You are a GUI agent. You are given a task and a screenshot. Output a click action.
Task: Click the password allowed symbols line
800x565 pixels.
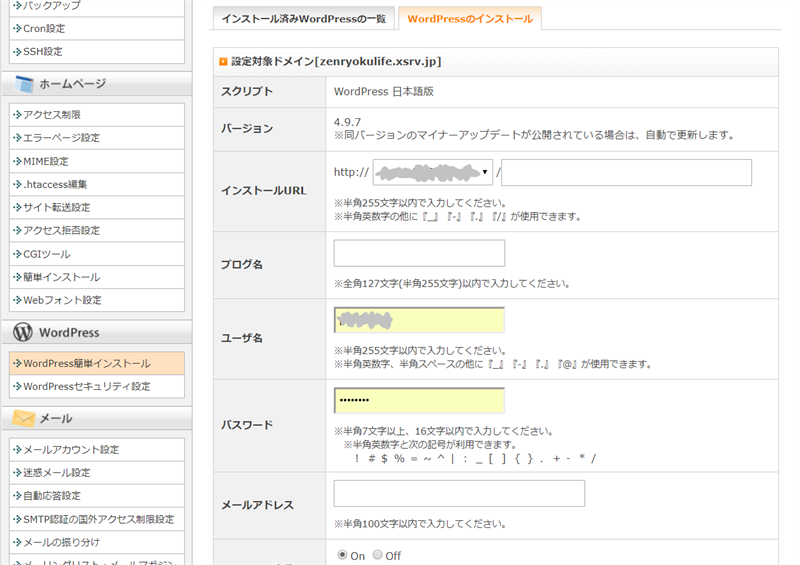[x=475, y=458]
